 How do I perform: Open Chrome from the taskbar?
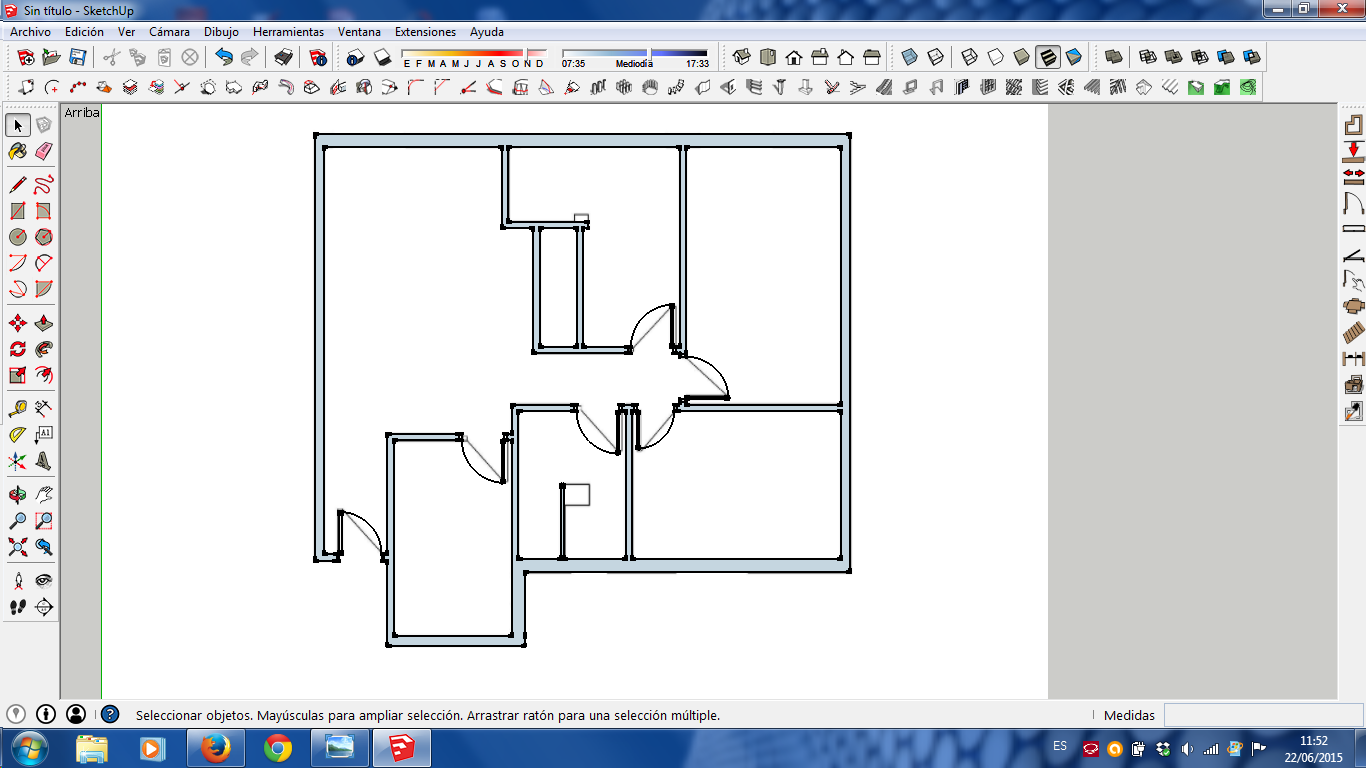click(278, 748)
